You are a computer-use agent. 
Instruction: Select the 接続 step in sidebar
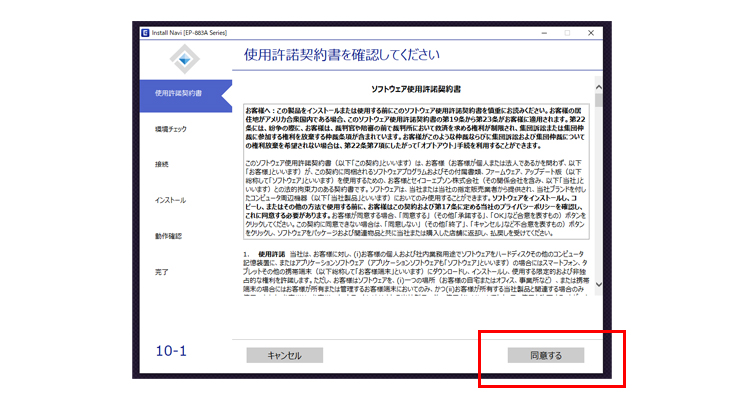[x=162, y=164]
